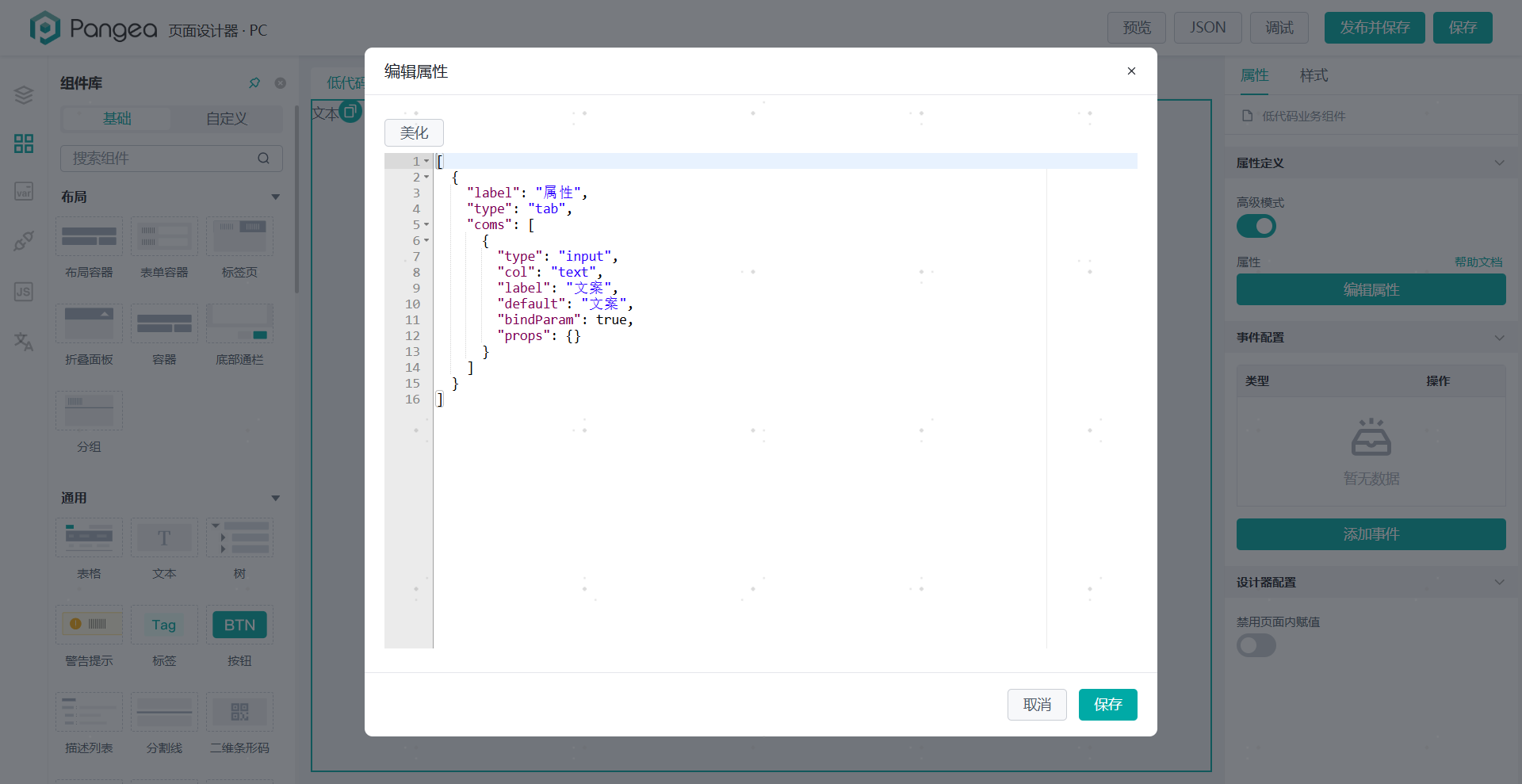Switch to the 基础 components tab
Viewport: 1522px width, 784px height.
click(x=117, y=119)
